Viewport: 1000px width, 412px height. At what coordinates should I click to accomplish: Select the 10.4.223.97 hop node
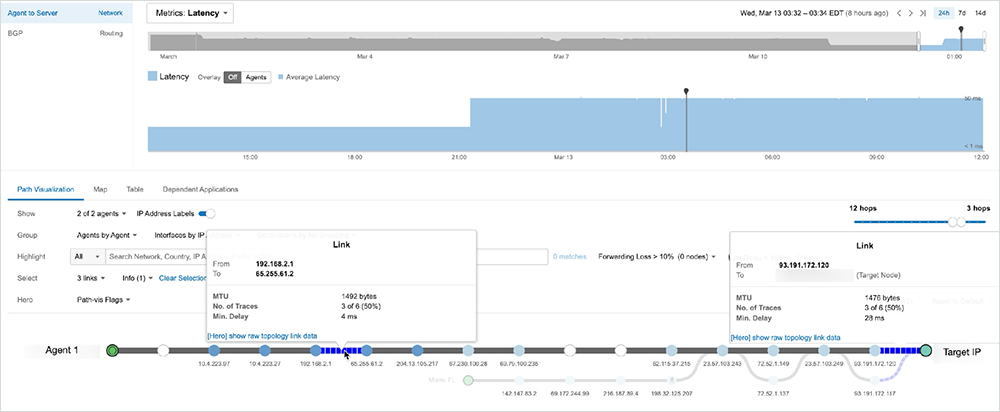click(213, 351)
